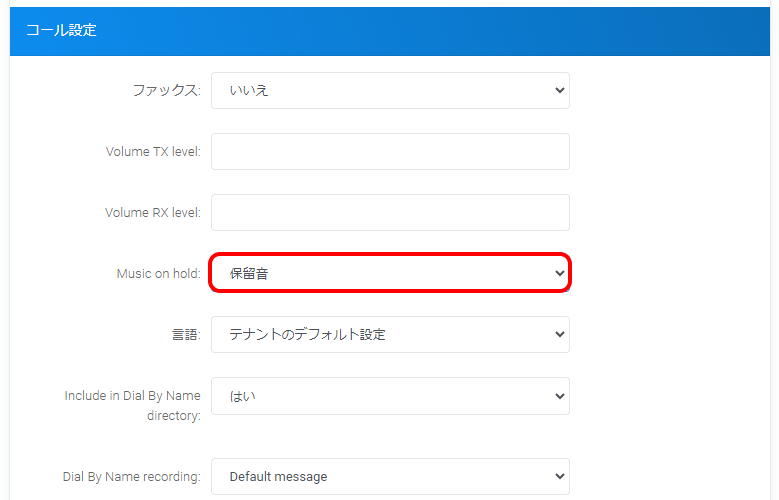Viewport: 779px width, 500px height.
Task: Click the Music on hold label
Action: [x=158, y=273]
